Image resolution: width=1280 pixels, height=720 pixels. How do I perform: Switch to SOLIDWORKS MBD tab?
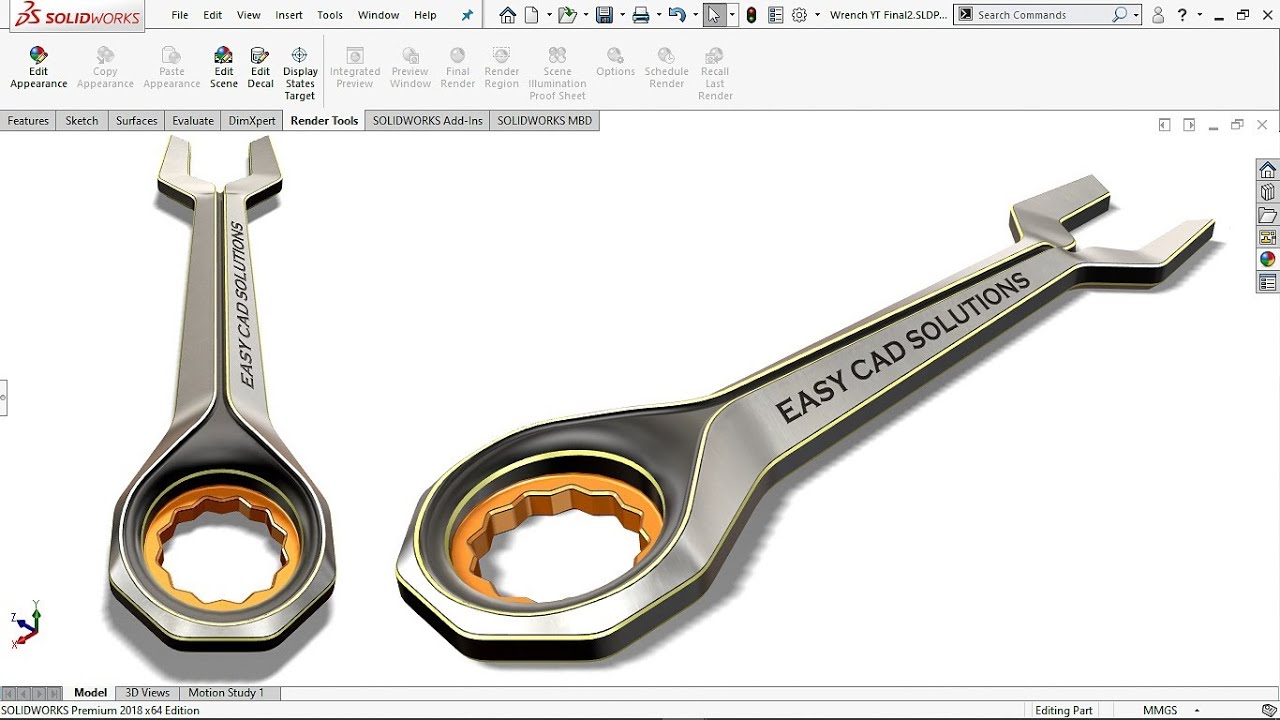coord(545,121)
